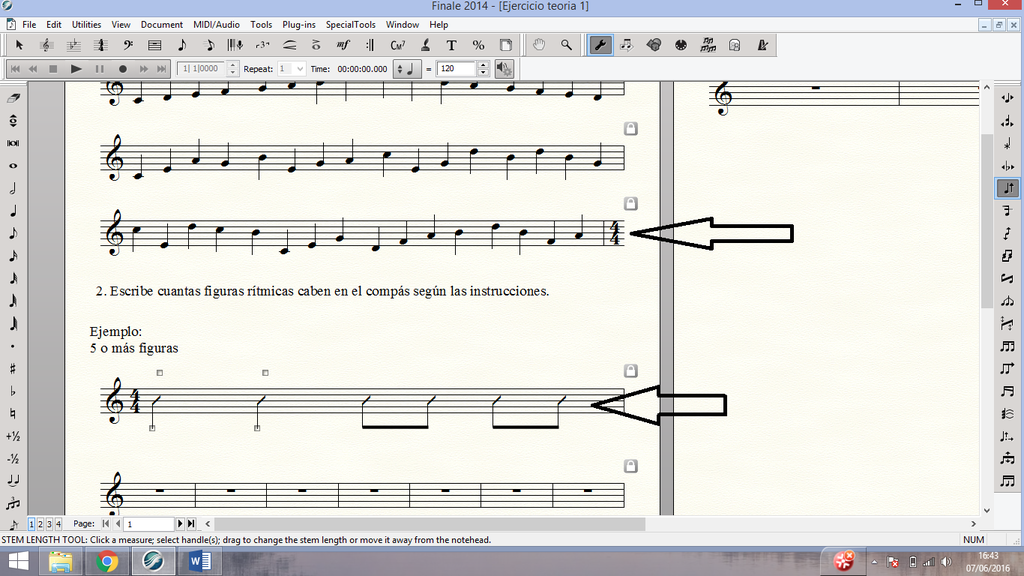
Task: Go to page 2 via page selector
Action: click(x=40, y=523)
